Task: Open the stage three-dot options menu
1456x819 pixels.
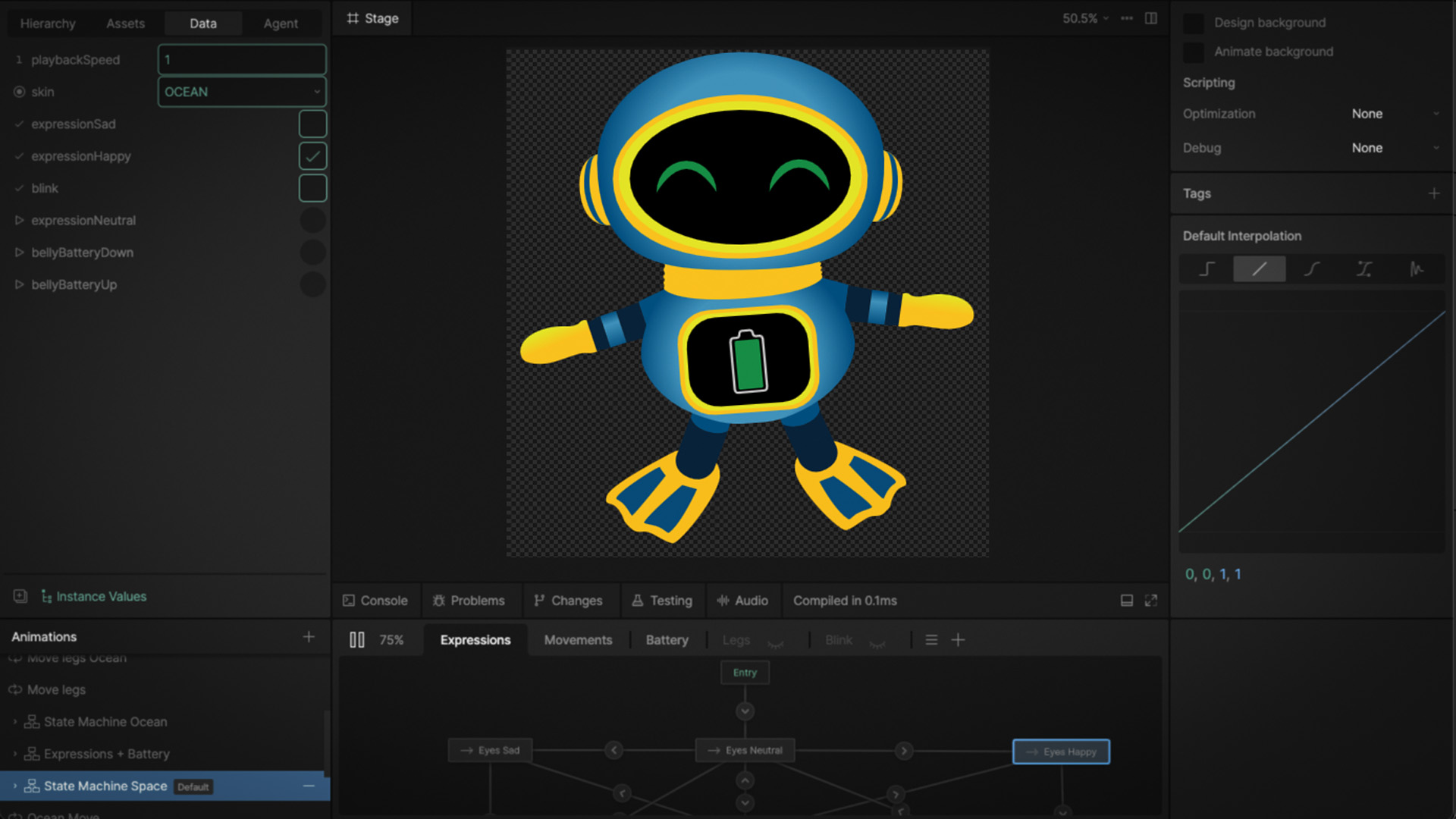Action: click(1127, 18)
